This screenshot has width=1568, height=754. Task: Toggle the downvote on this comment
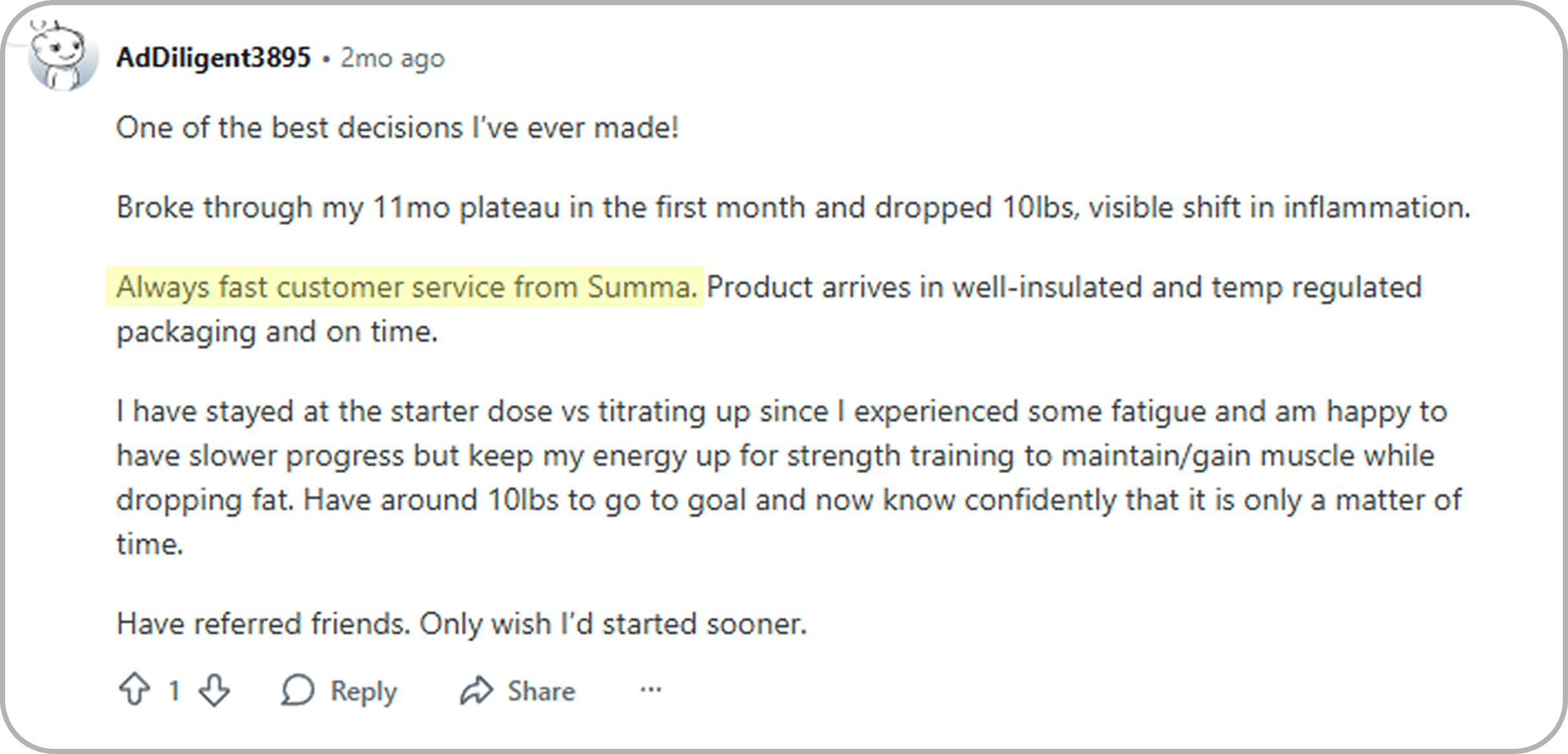pyautogui.click(x=213, y=689)
